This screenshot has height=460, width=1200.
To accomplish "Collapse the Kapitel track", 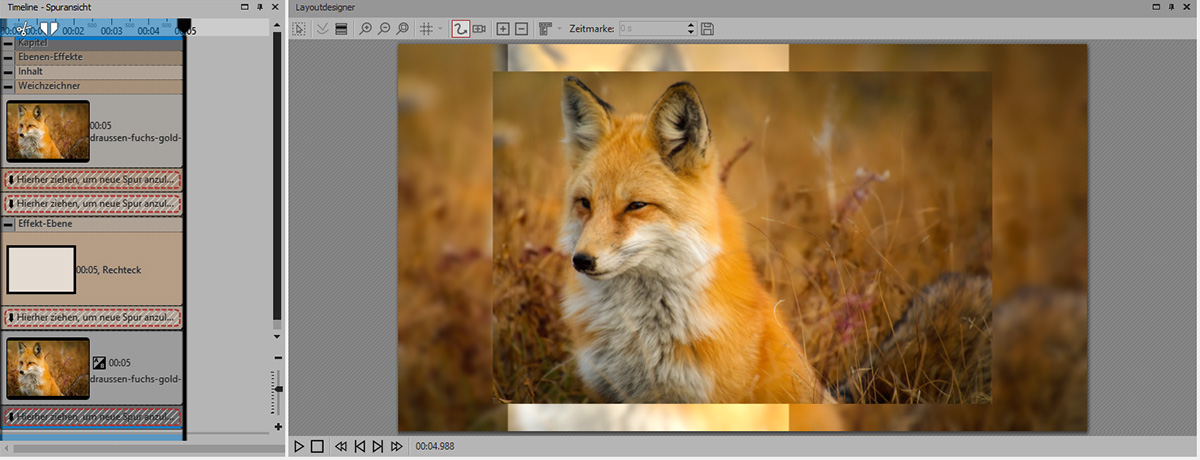I will pos(9,43).
